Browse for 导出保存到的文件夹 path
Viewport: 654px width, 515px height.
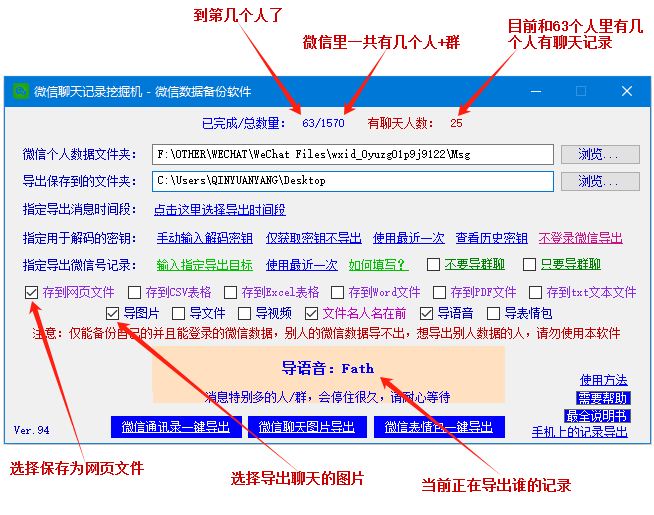pyautogui.click(x=600, y=181)
